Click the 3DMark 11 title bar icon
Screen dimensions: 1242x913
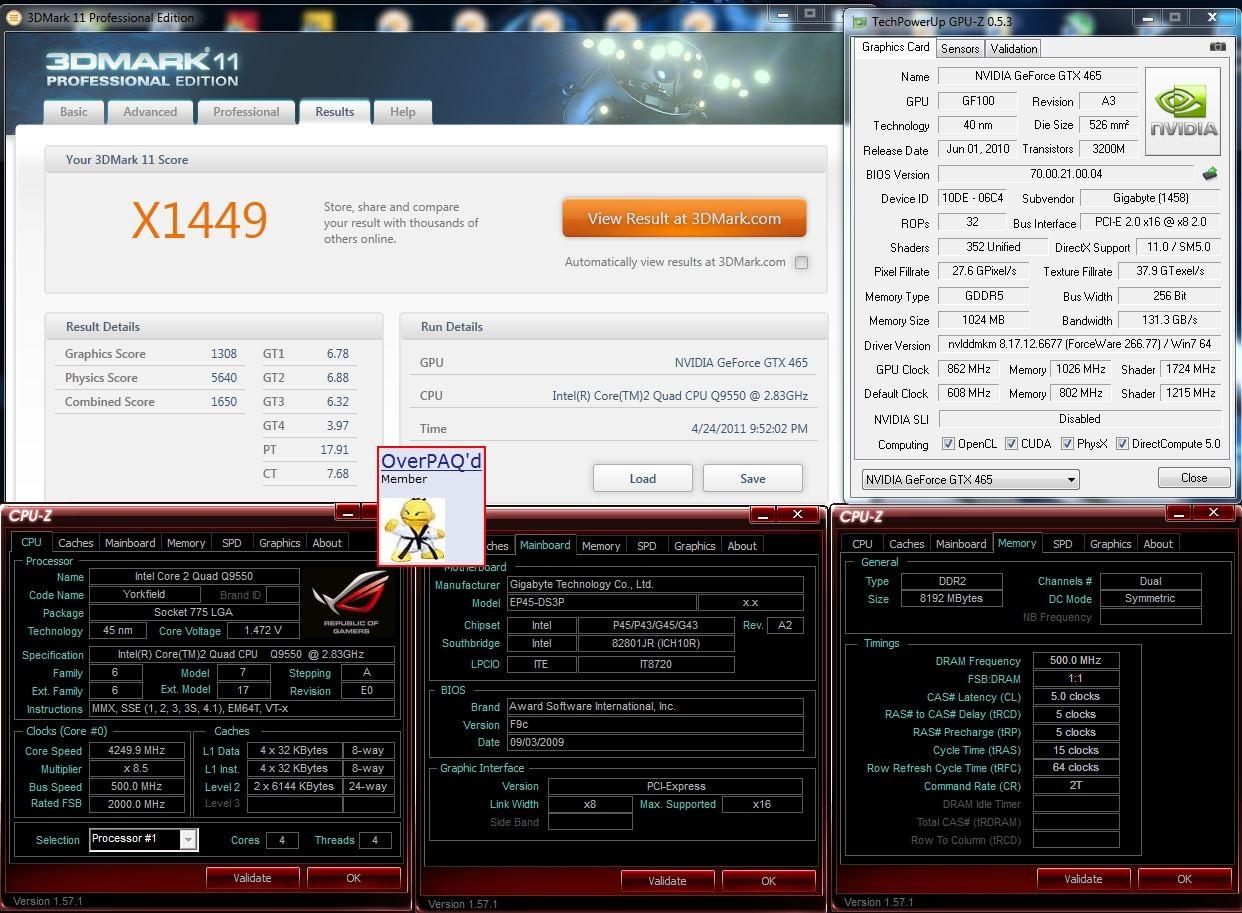15,17
